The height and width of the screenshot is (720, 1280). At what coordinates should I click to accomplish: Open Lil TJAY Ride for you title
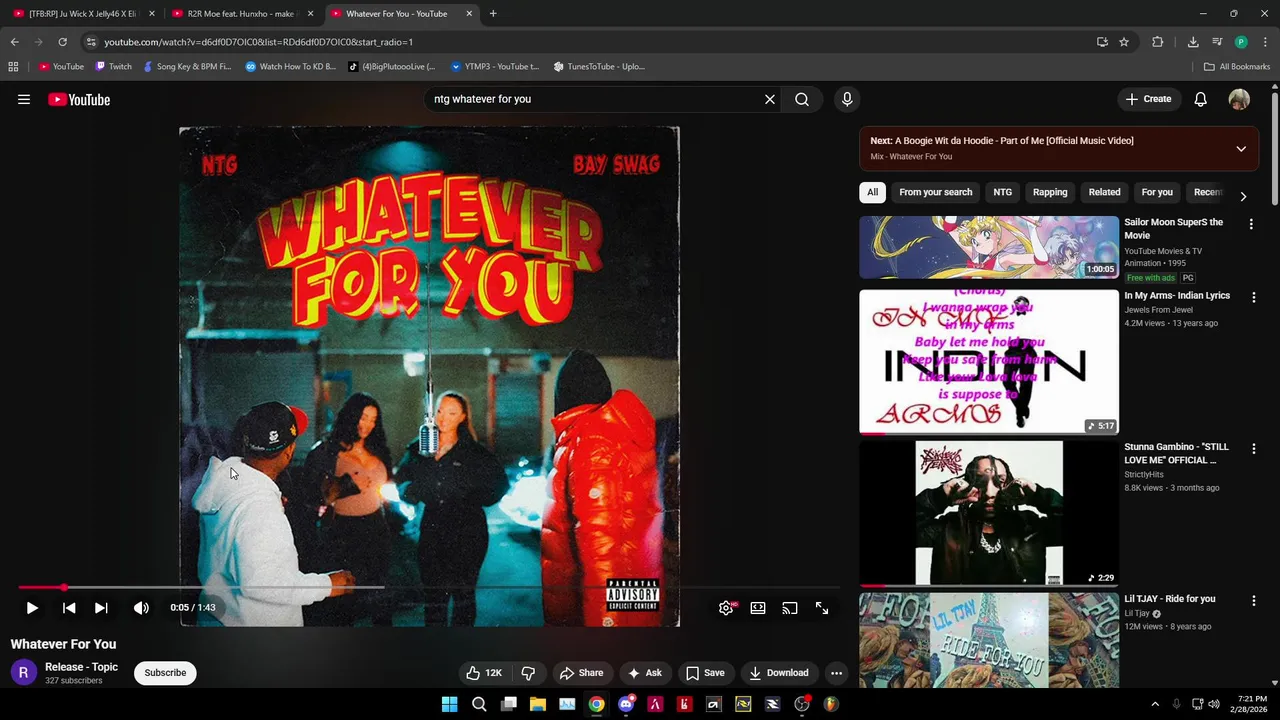(1169, 599)
